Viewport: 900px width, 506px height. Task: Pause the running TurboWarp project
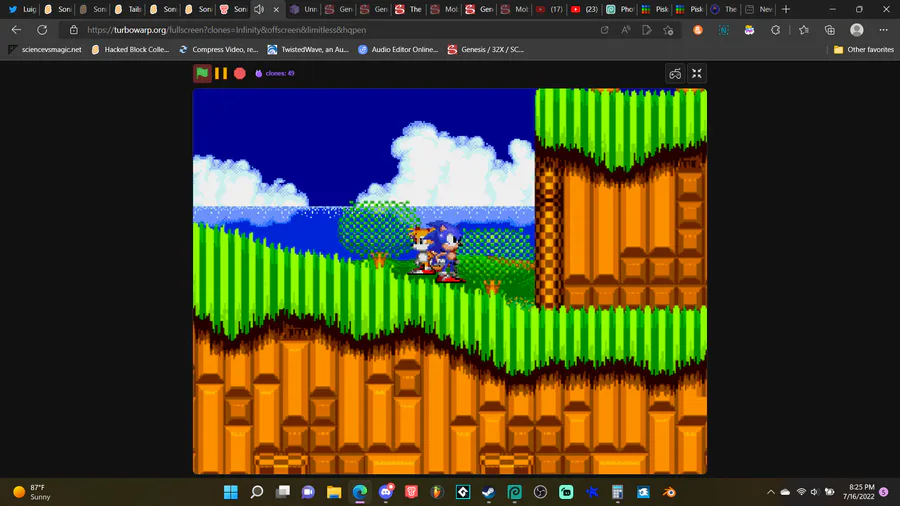point(221,73)
